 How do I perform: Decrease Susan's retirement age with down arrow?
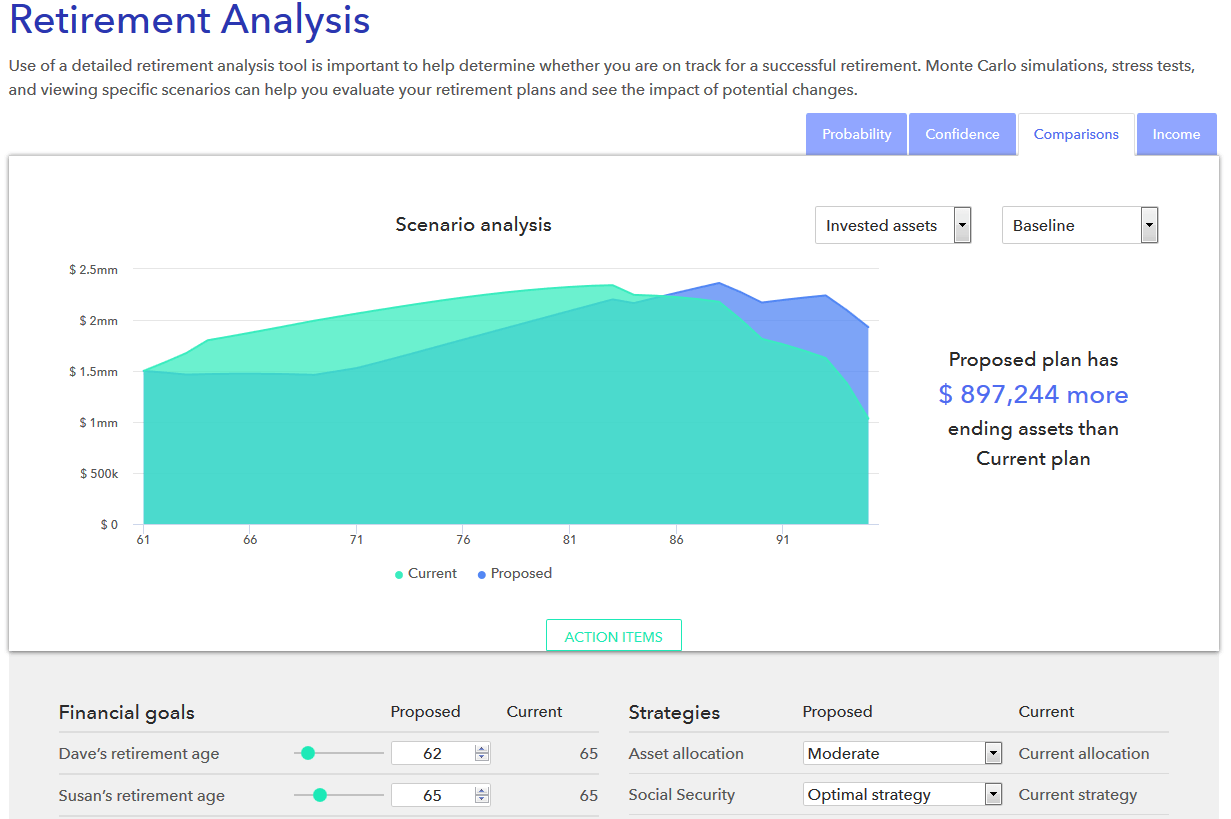point(482,800)
